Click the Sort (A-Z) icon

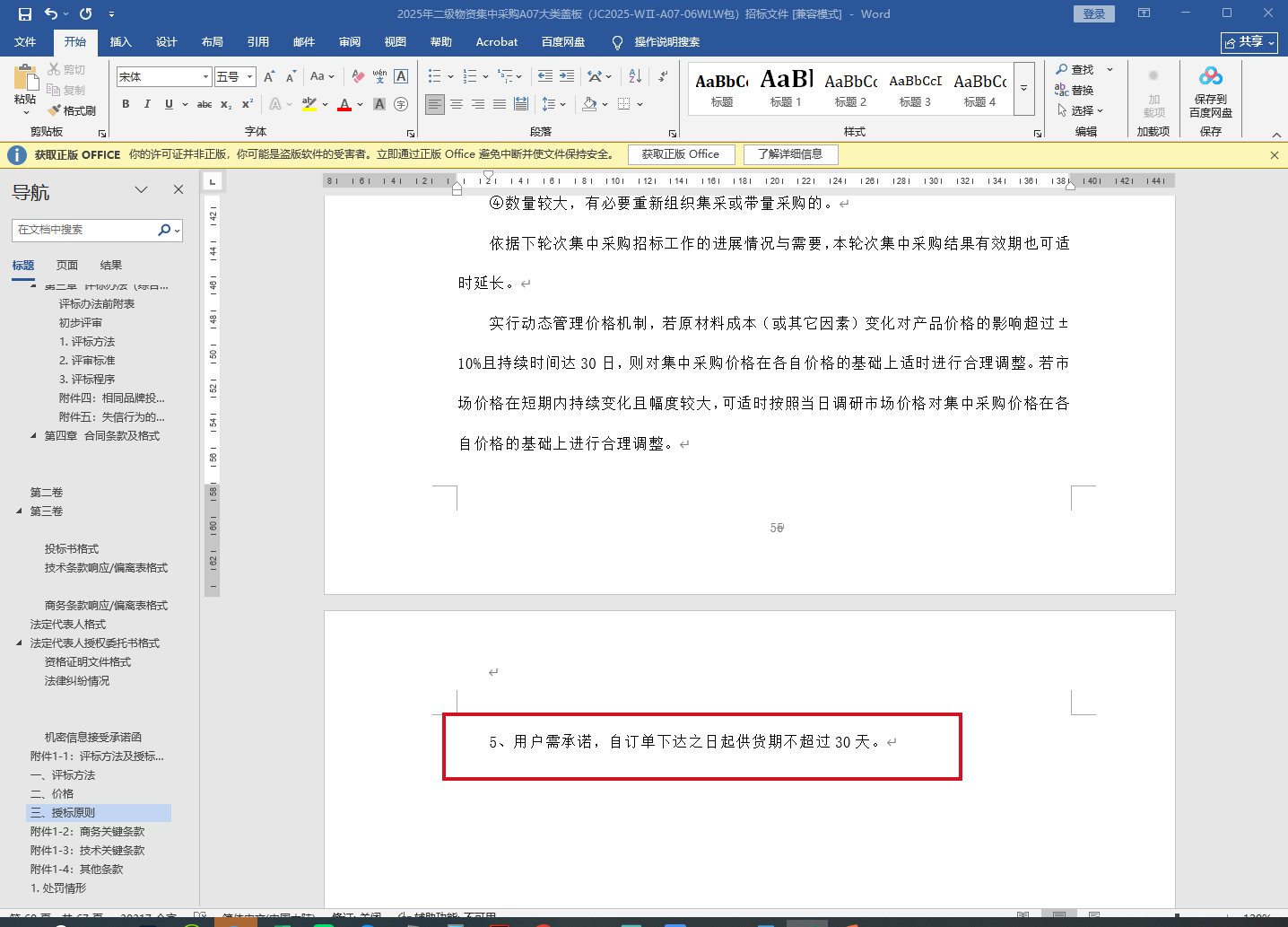pos(635,77)
